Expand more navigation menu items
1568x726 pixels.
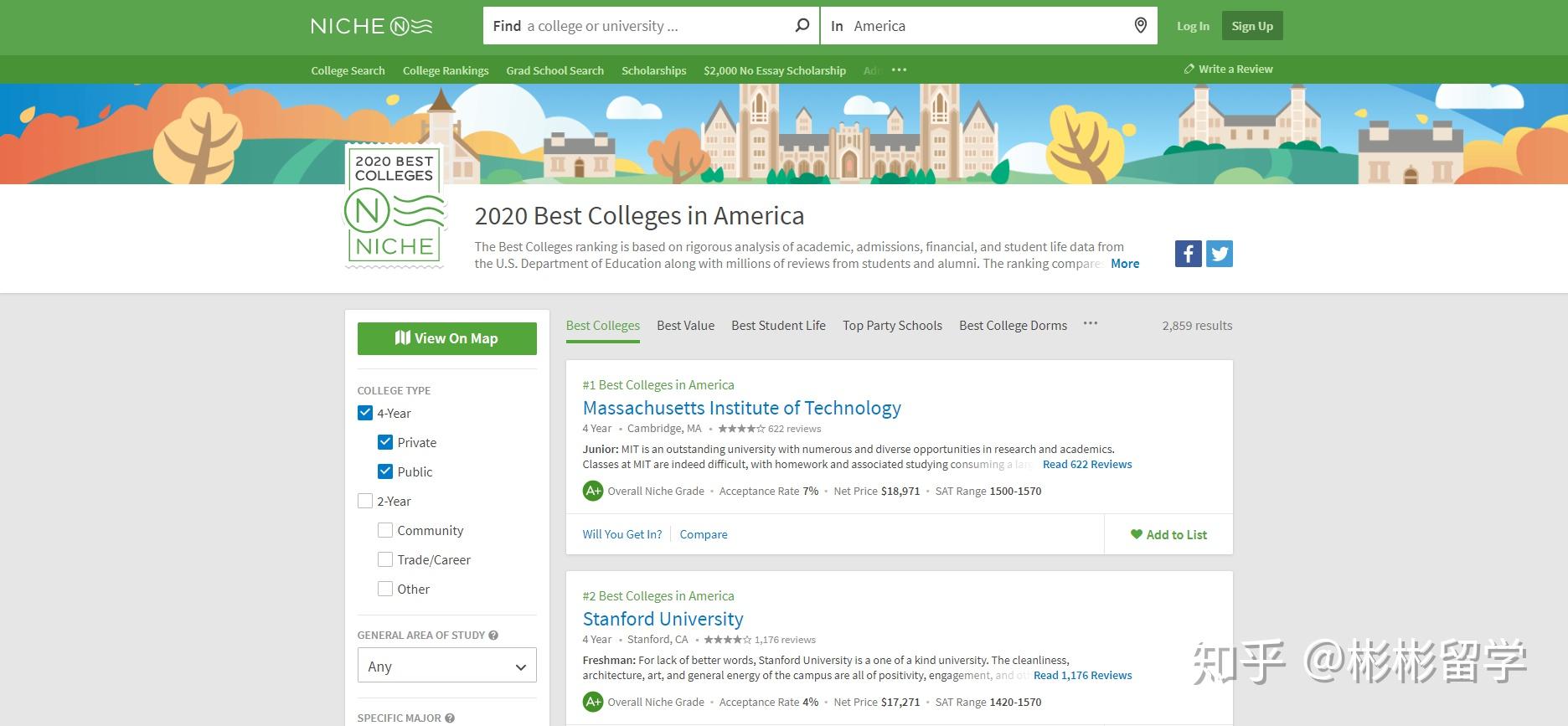pos(899,70)
